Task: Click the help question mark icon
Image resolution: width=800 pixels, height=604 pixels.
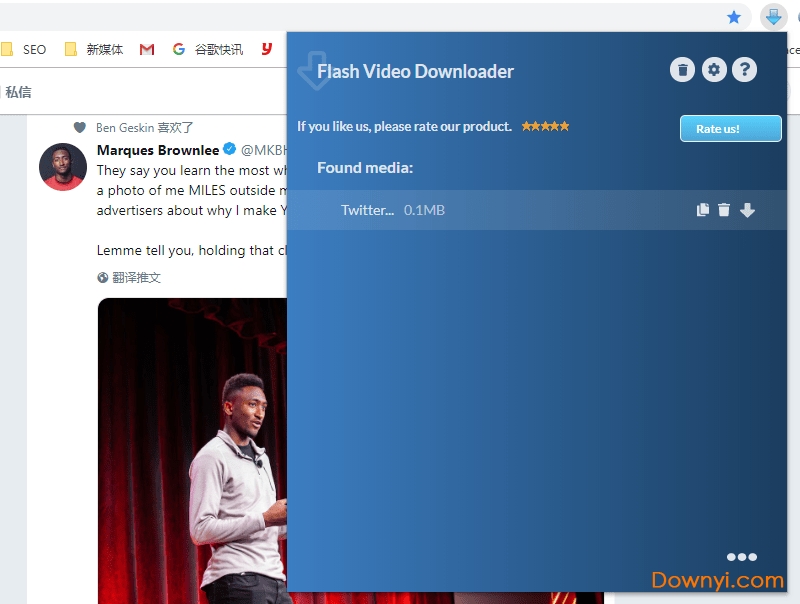Action: tap(744, 69)
